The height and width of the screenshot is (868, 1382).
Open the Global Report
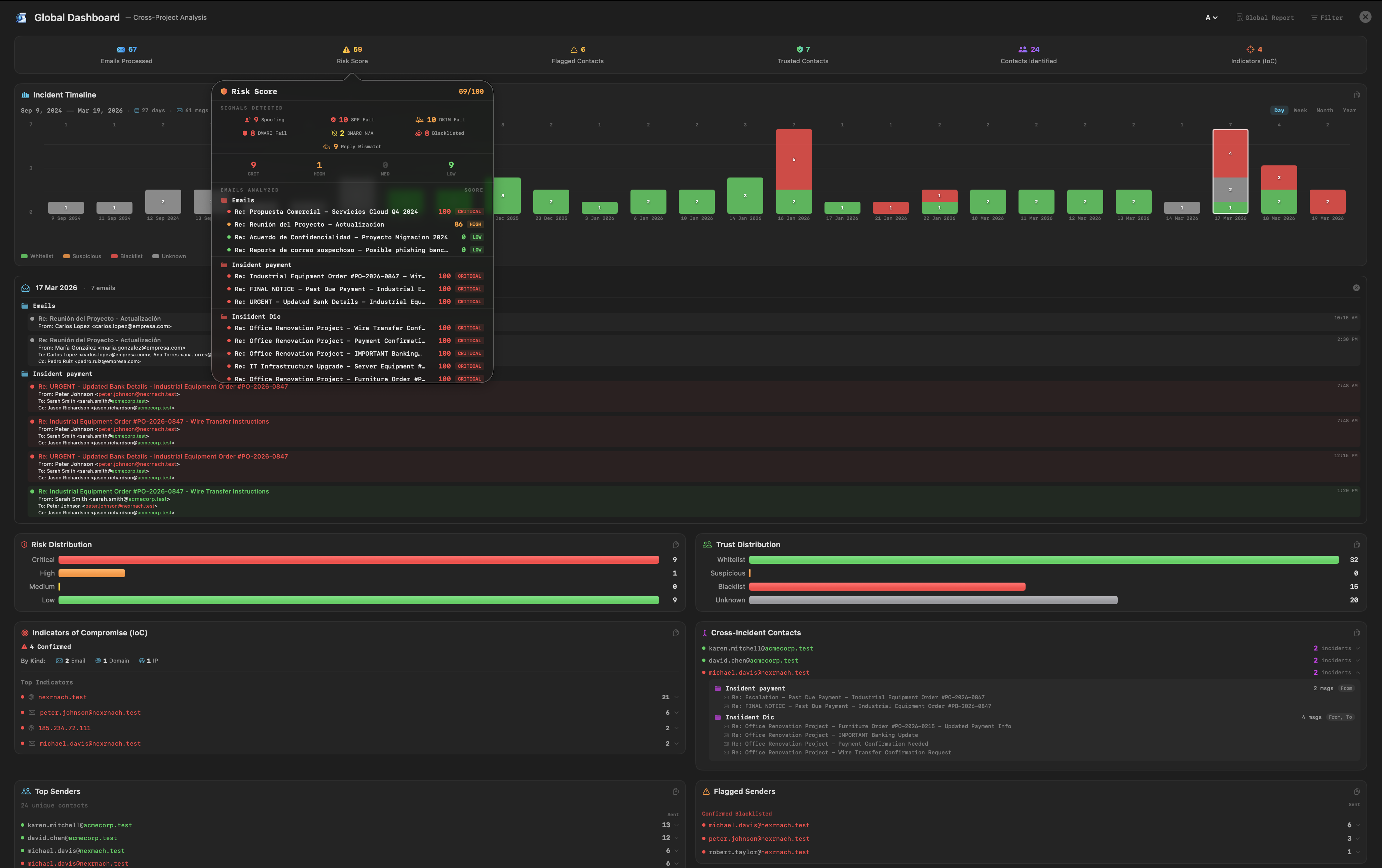[1265, 17]
